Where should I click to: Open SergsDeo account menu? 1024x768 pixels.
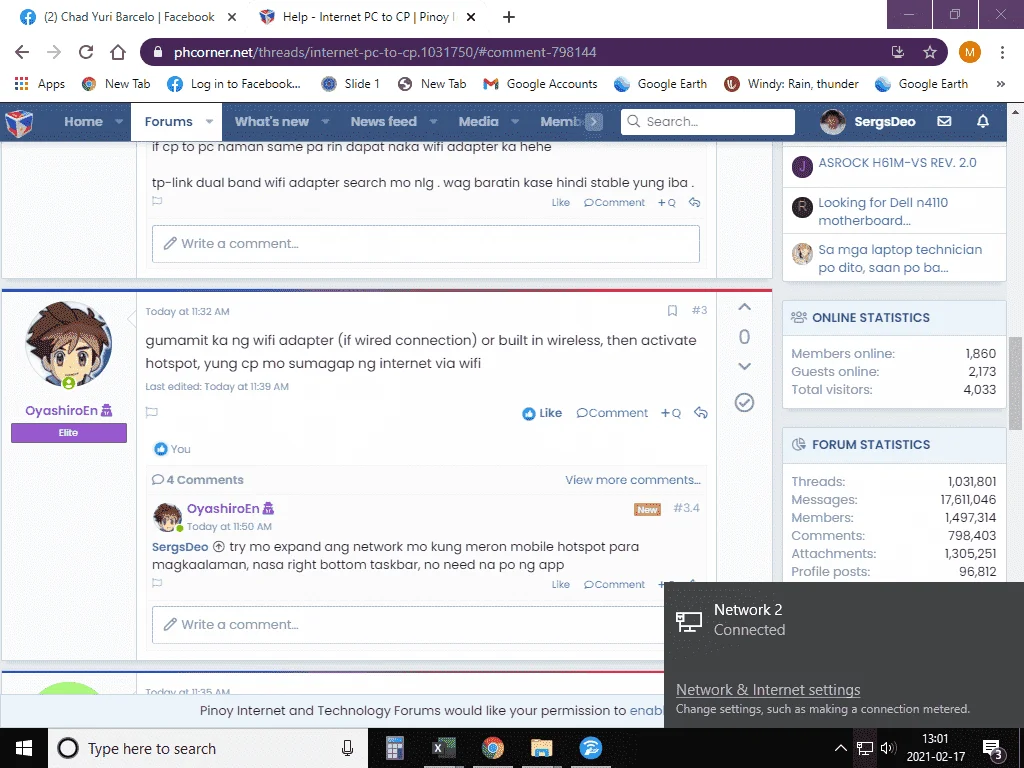click(868, 121)
